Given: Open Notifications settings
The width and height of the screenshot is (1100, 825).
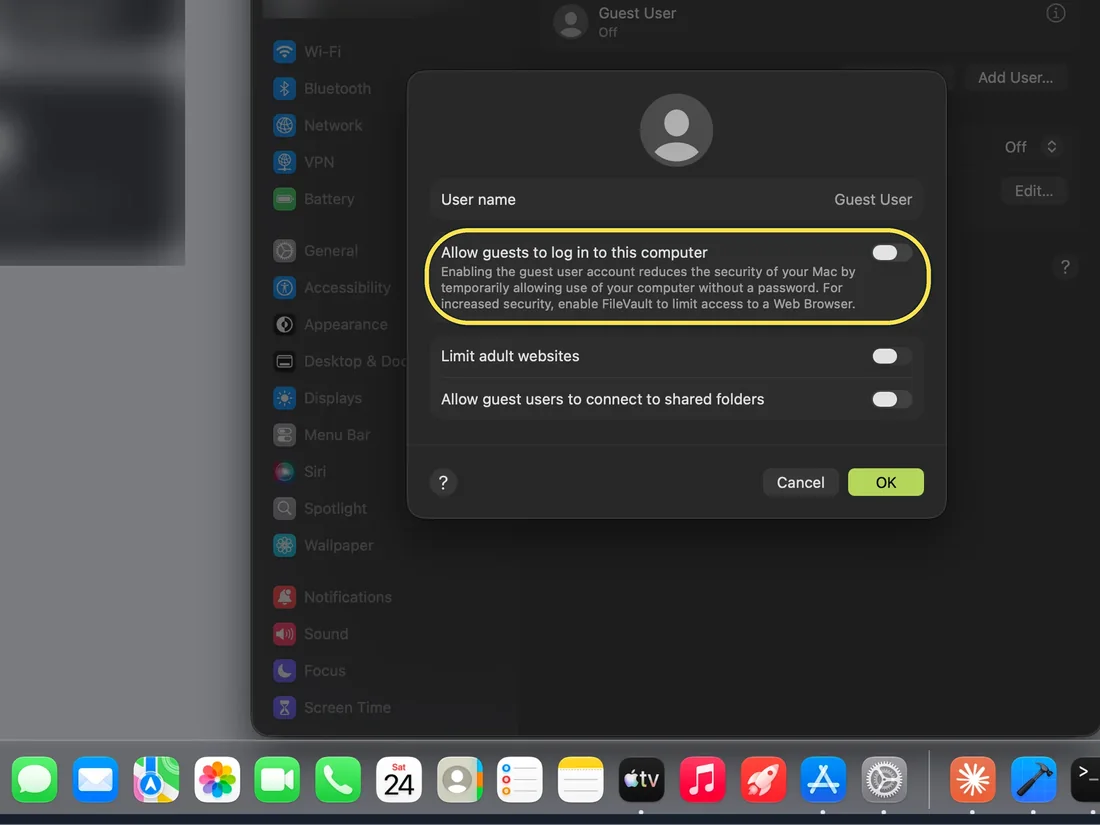Looking at the screenshot, I should click(333, 597).
